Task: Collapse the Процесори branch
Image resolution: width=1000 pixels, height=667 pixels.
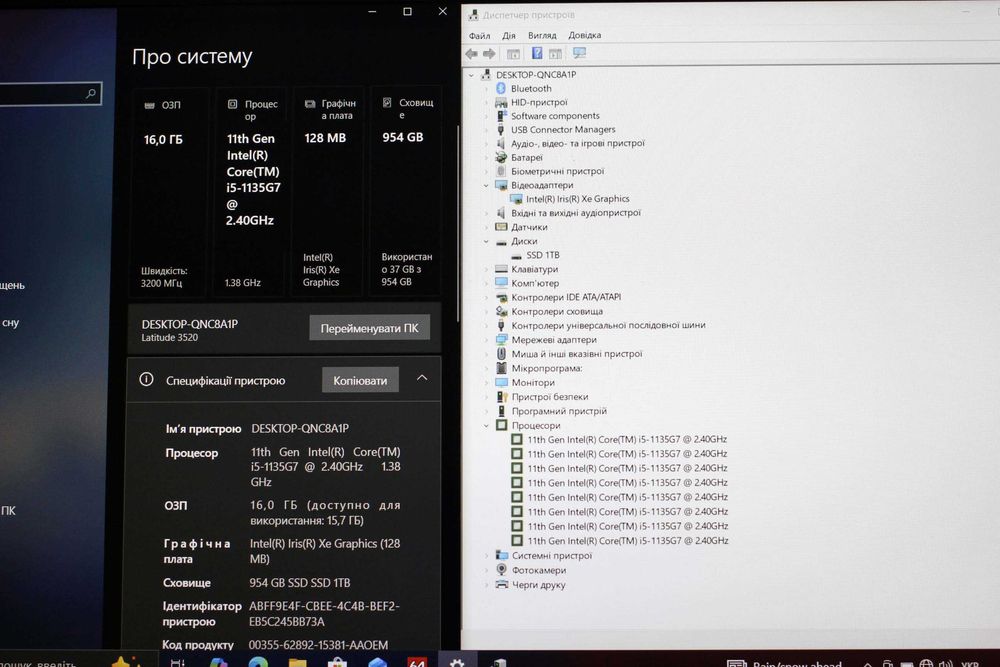Action: tap(486, 425)
